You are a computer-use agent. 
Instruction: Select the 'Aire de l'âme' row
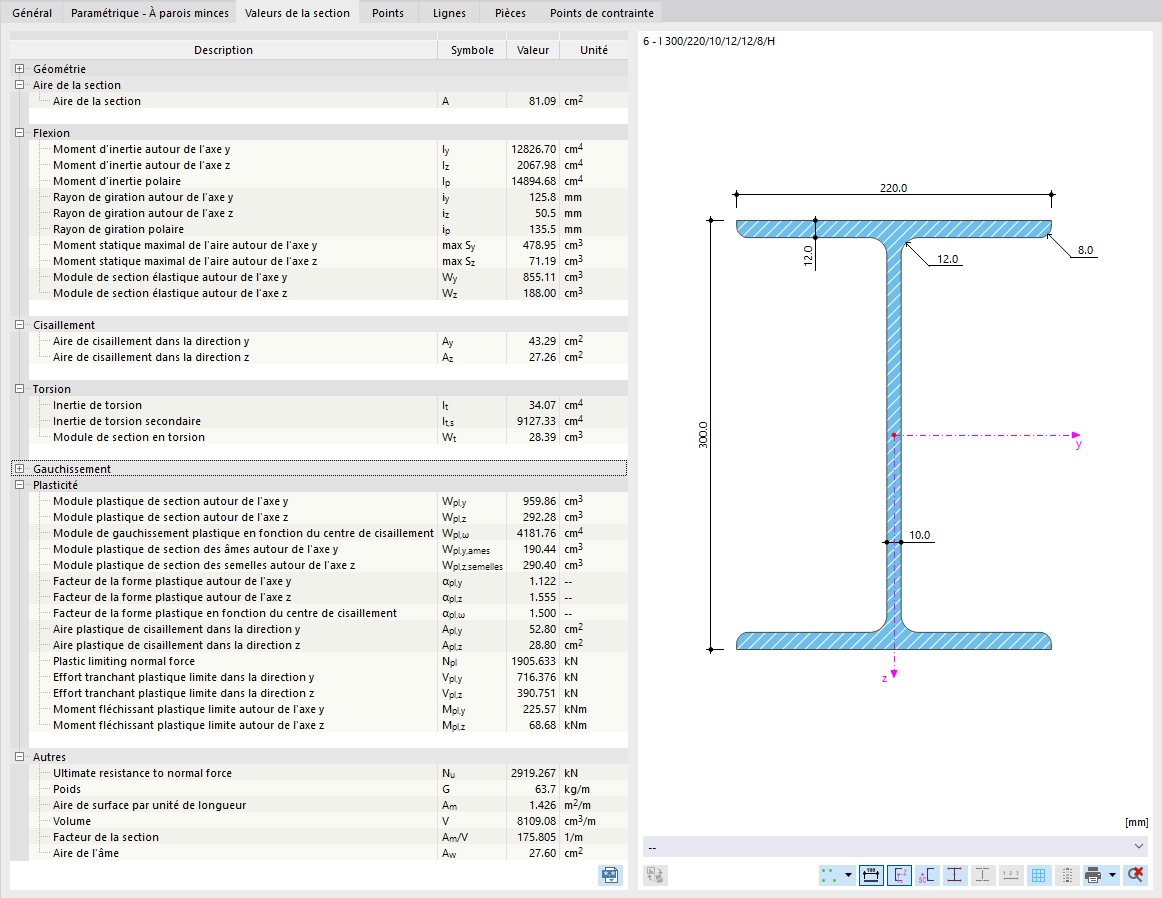[328, 853]
